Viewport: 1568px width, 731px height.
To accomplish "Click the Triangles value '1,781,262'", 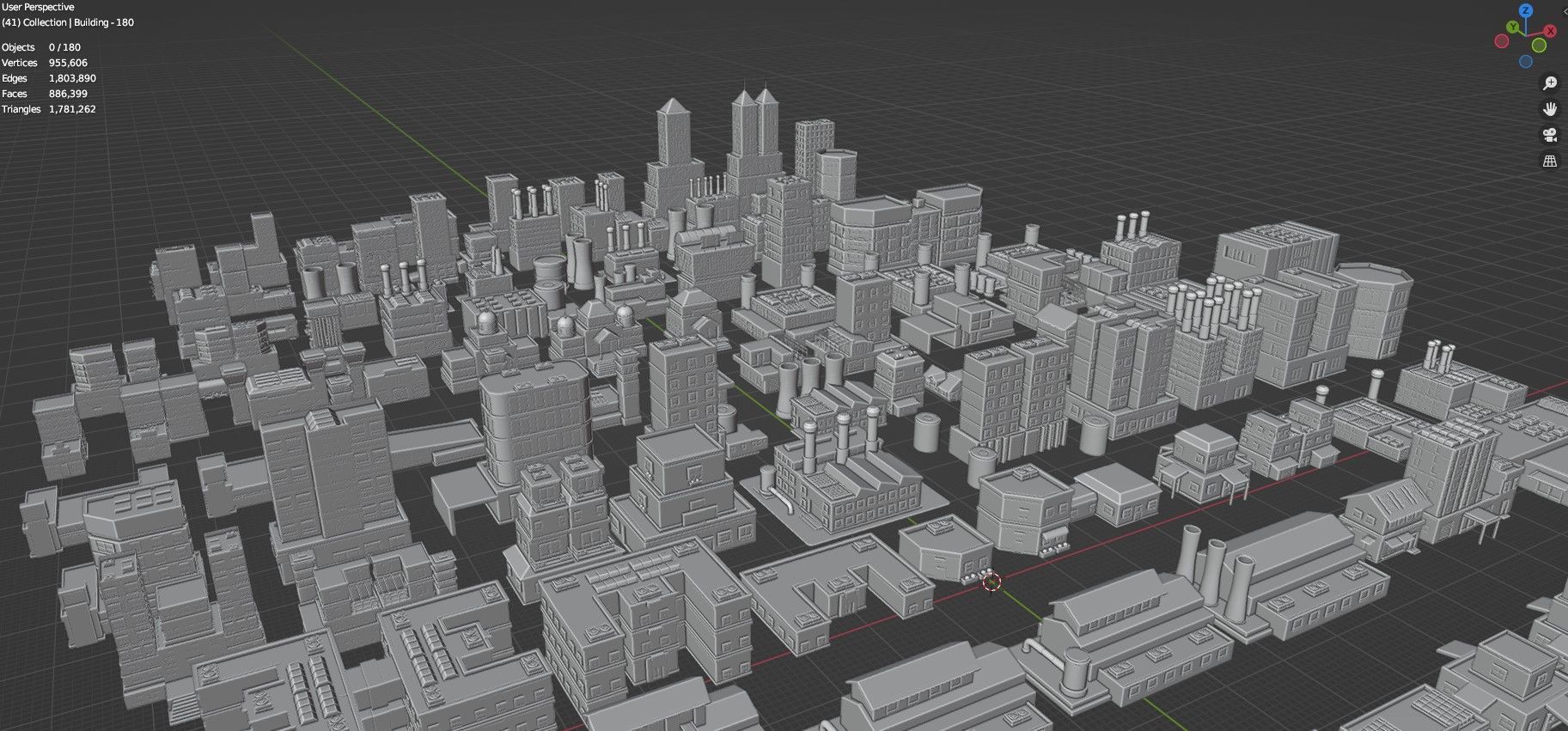I will click(72, 109).
